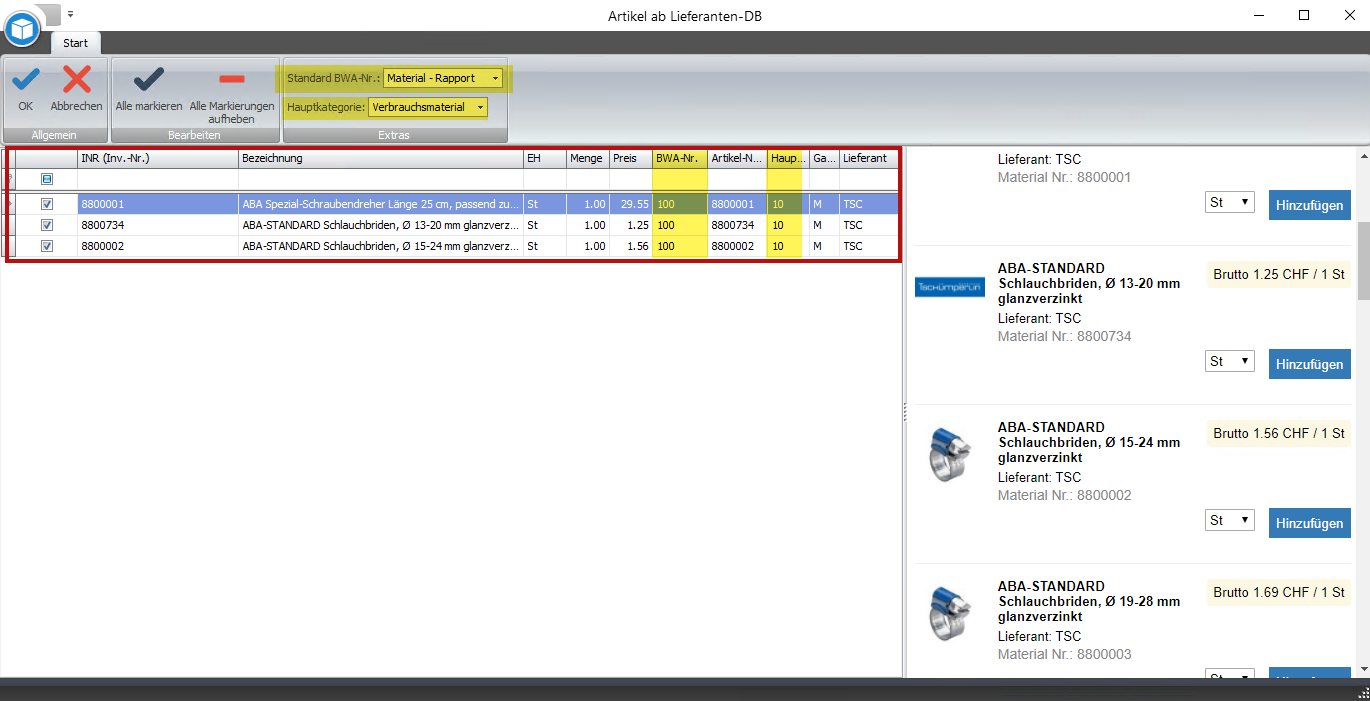Image resolution: width=1370 pixels, height=701 pixels.
Task: Click the Bezeichnung filter row input cell
Action: pos(381,179)
